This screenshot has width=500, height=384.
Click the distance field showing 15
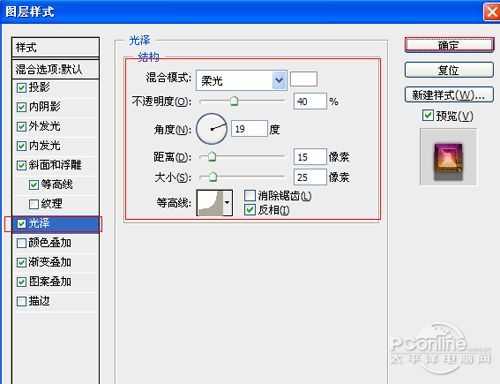(x=310, y=157)
